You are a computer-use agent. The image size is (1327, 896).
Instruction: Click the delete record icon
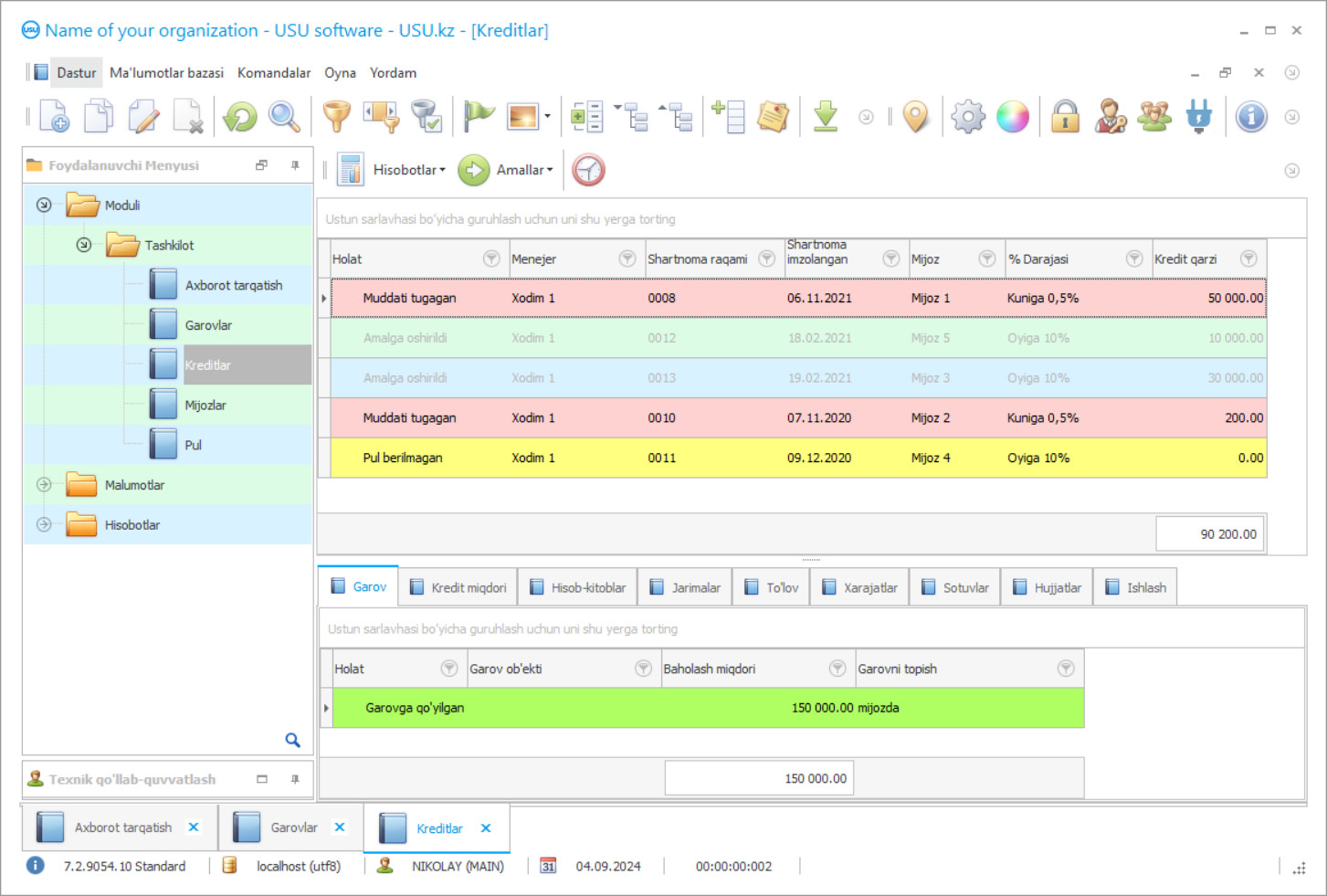pos(188,116)
